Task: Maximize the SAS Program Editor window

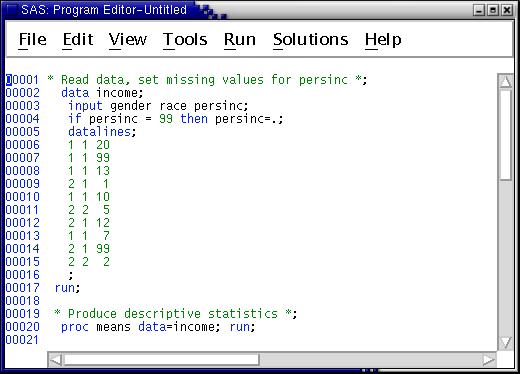Action: [x=493, y=10]
